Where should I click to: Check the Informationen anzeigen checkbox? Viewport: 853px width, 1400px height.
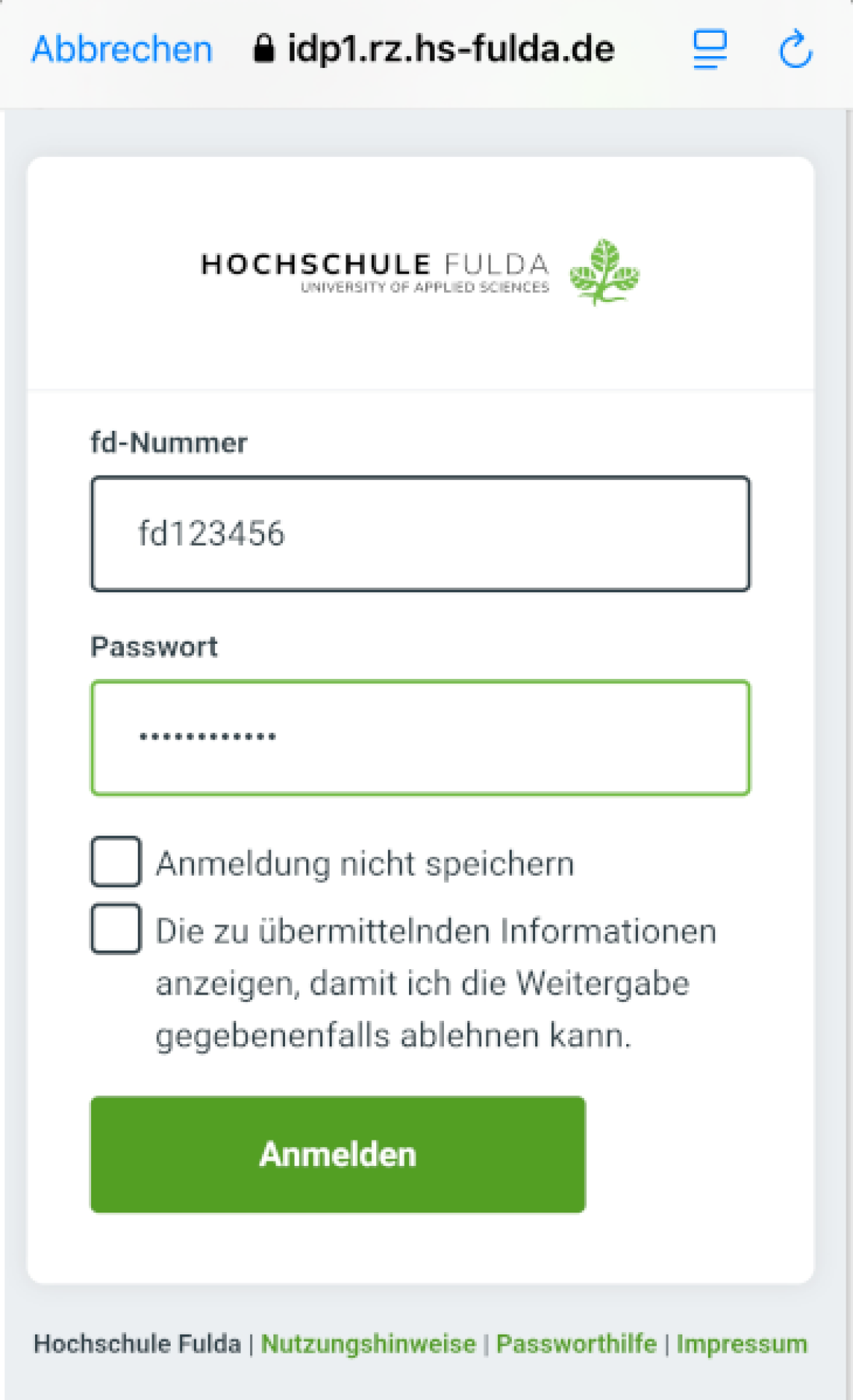(x=116, y=929)
